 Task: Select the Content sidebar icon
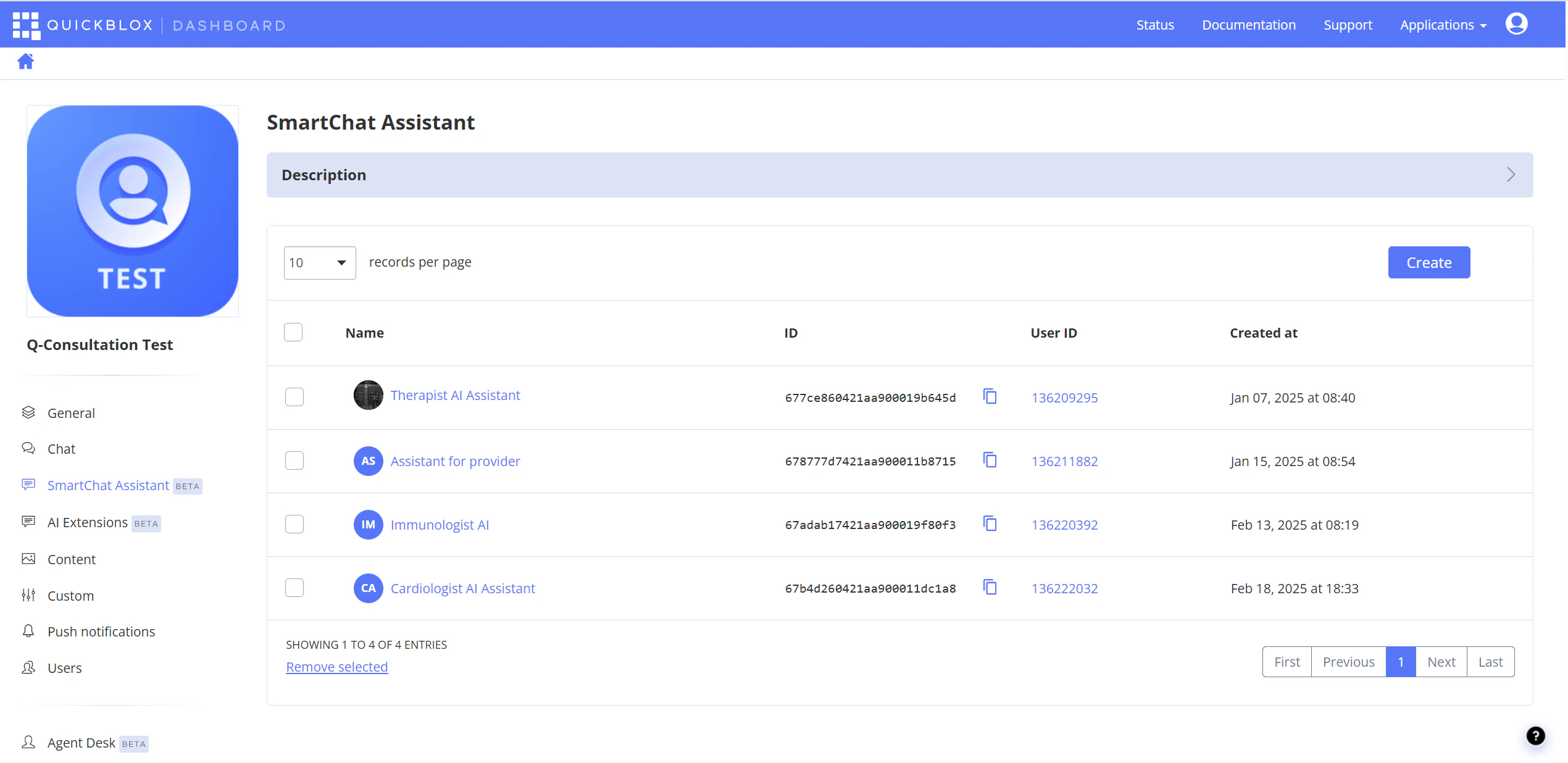click(28, 559)
